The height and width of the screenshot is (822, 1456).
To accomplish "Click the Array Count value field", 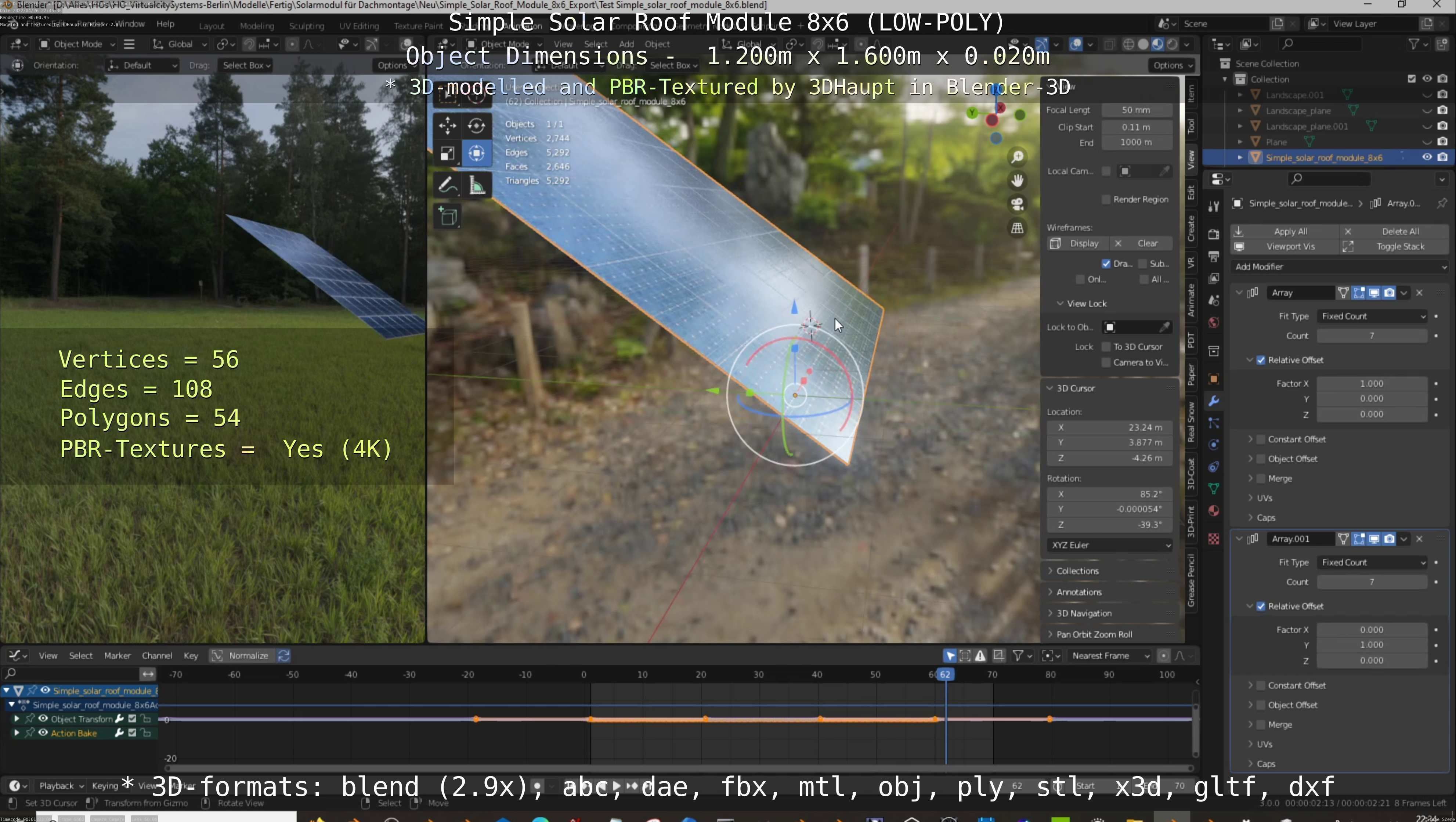I will [1371, 336].
